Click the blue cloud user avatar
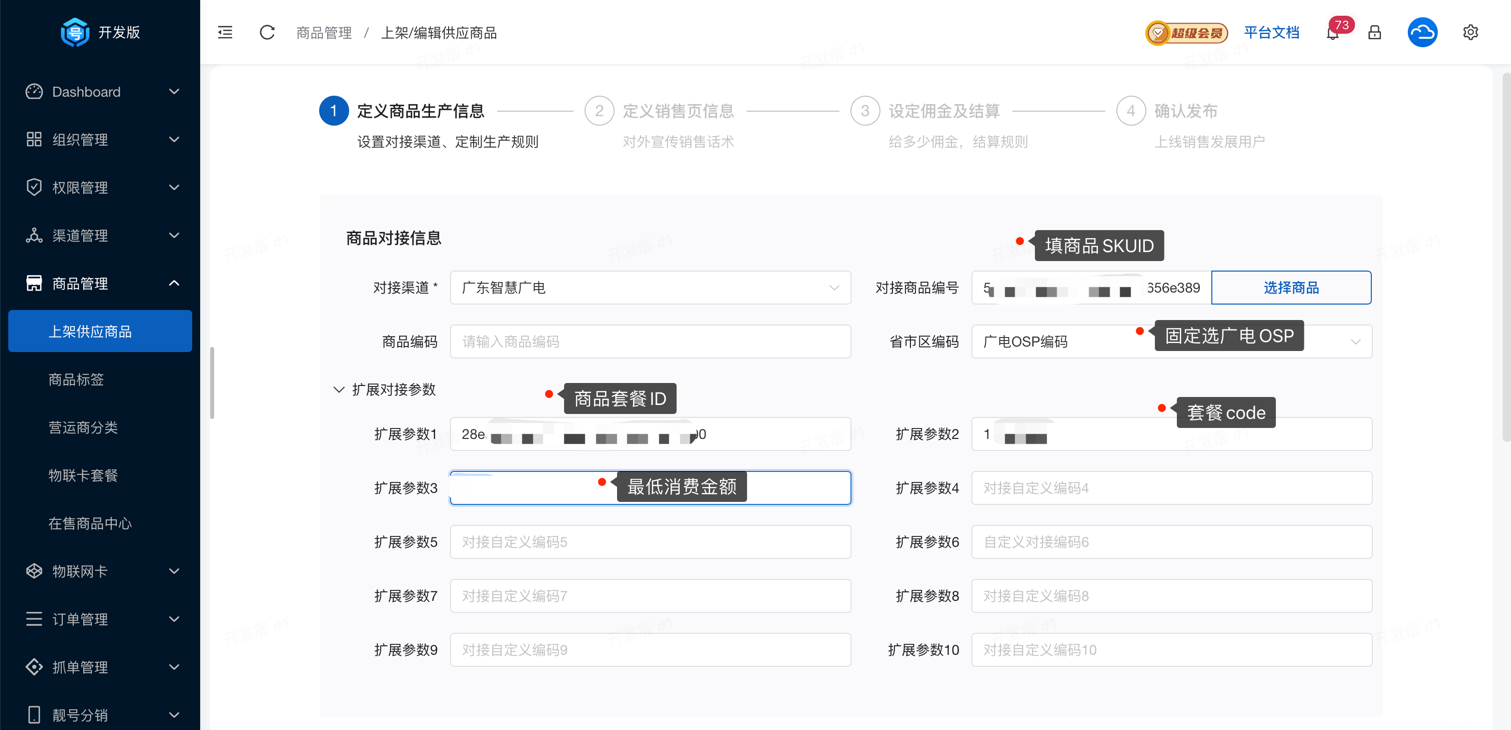 point(1422,32)
